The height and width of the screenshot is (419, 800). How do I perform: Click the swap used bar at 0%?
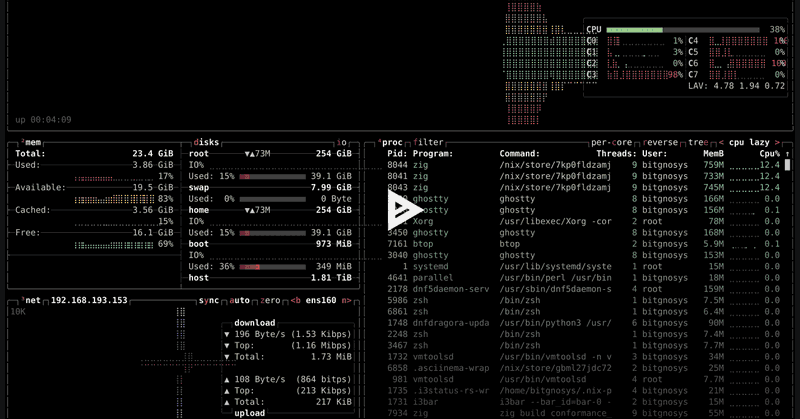(x=272, y=199)
